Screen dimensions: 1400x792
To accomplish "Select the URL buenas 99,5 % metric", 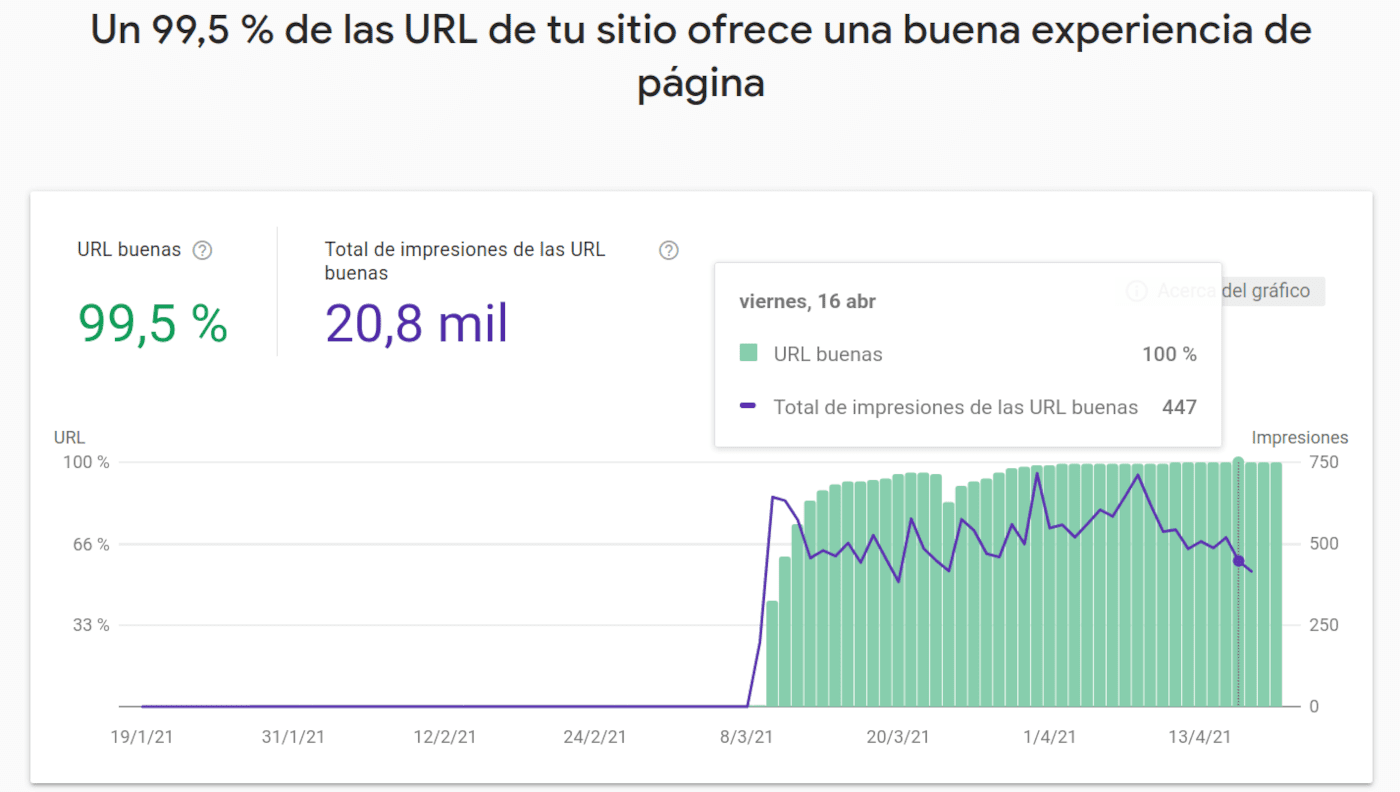I will [153, 323].
